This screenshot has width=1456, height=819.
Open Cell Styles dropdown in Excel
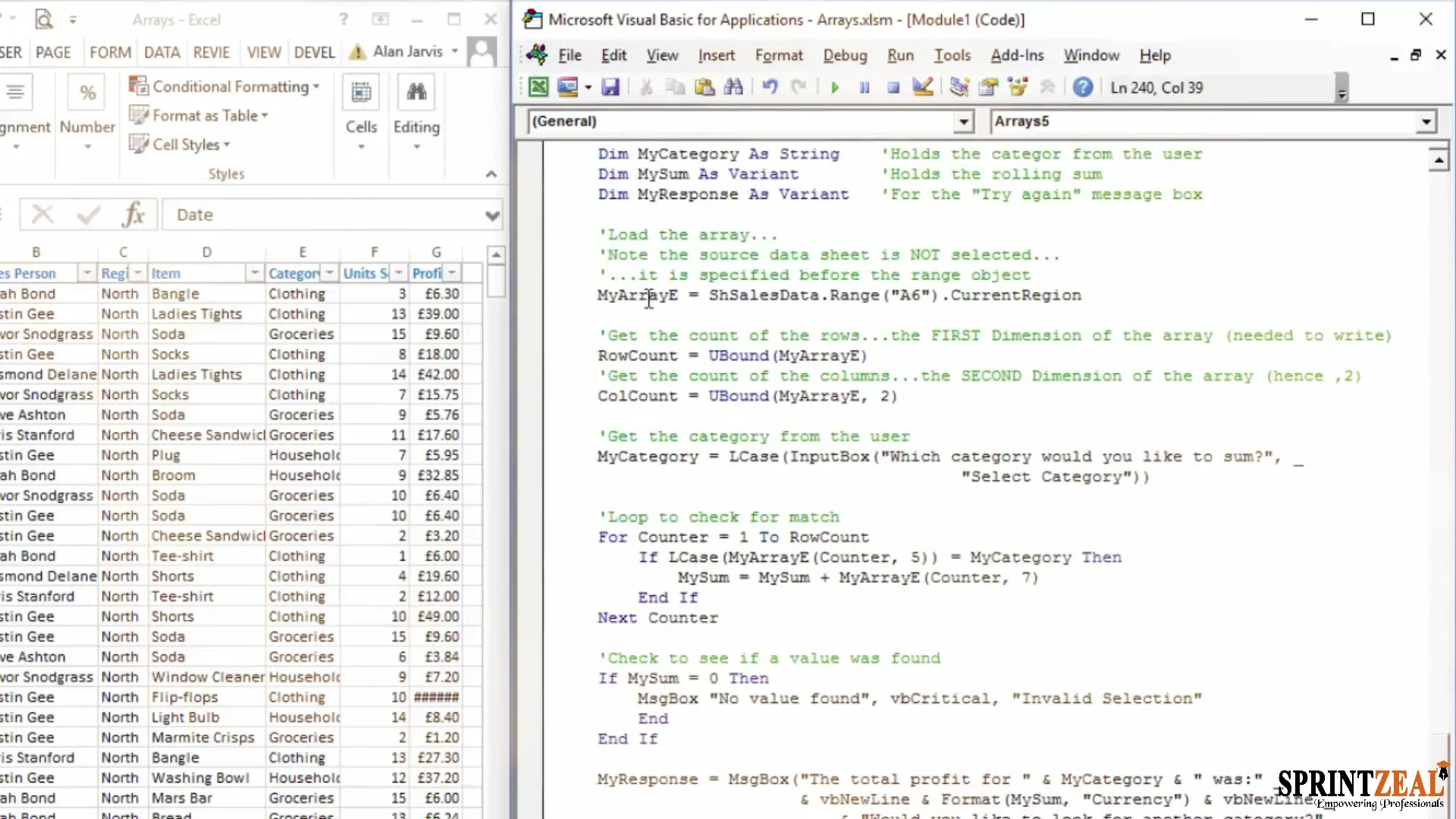click(x=180, y=144)
